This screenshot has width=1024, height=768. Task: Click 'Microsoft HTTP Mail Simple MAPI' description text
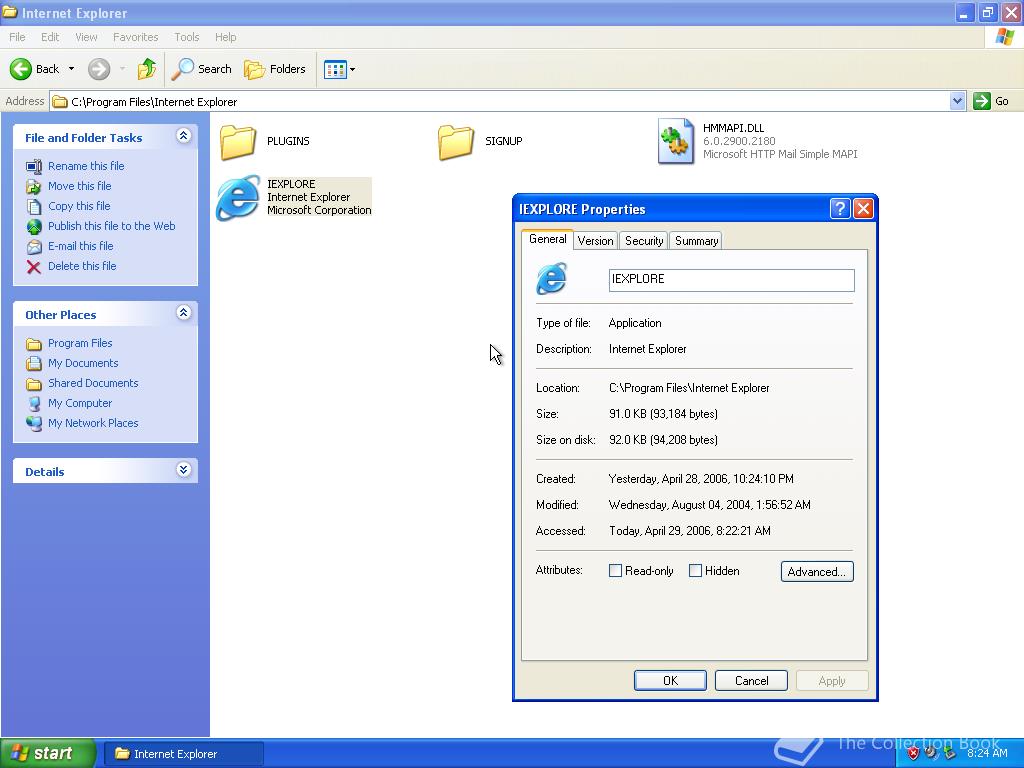pyautogui.click(x=780, y=154)
